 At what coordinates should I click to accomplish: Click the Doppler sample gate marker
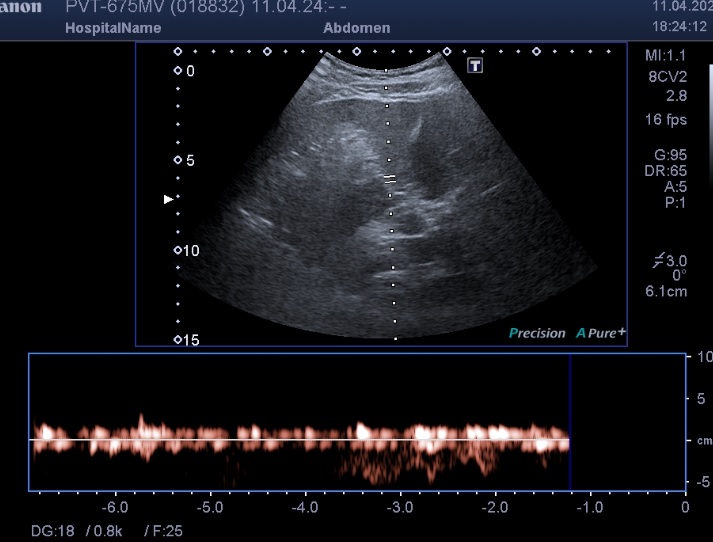pyautogui.click(x=390, y=178)
